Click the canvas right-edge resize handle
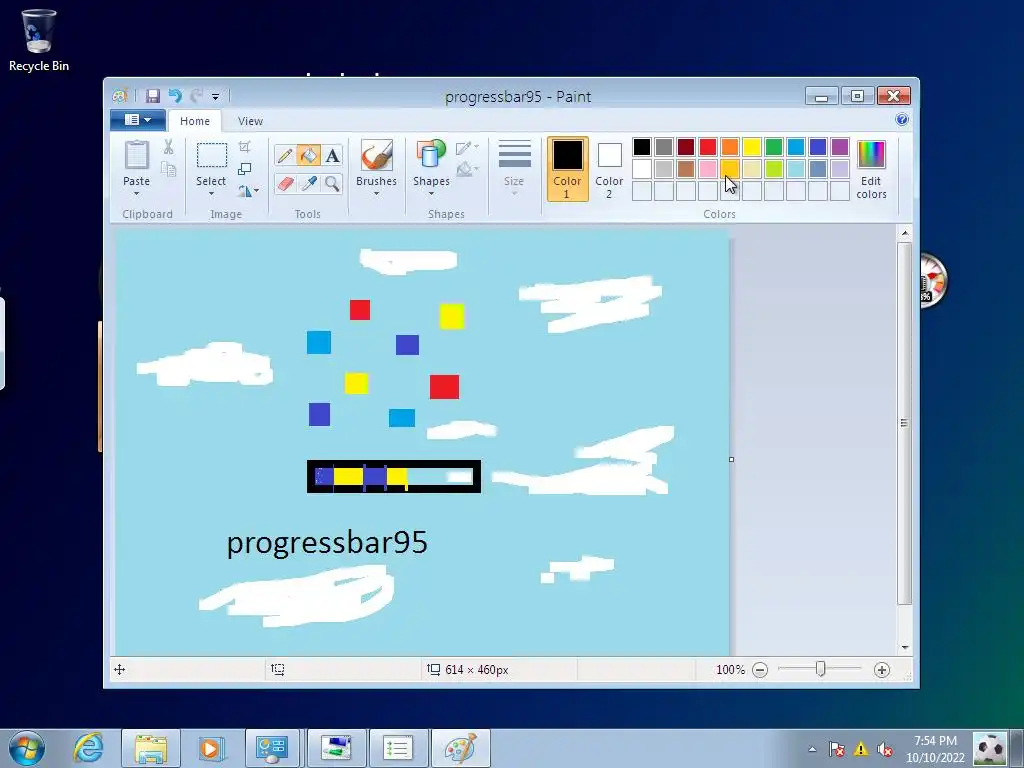 pyautogui.click(x=731, y=459)
